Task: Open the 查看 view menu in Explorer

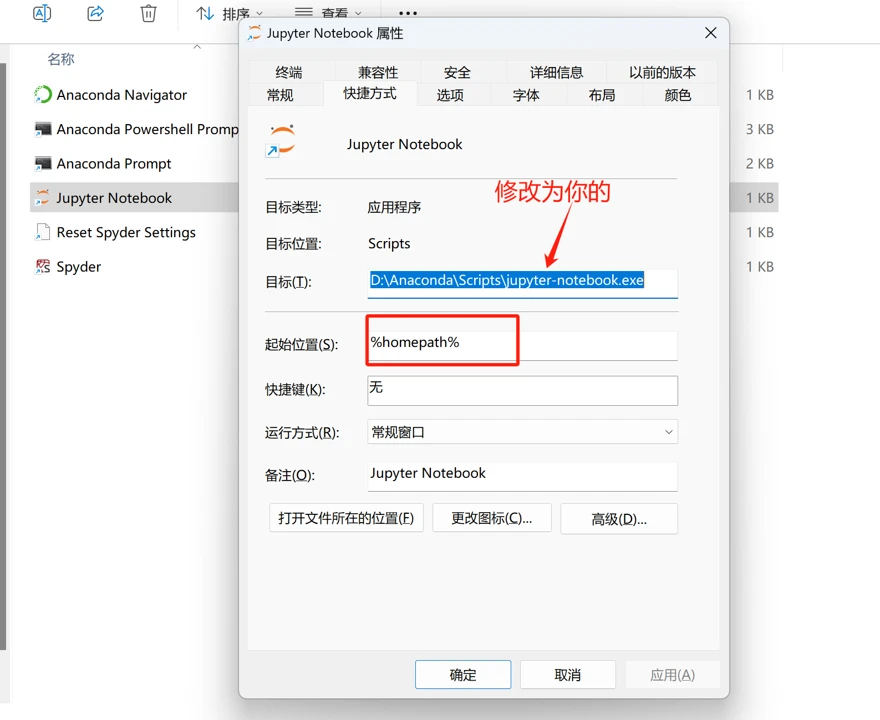Action: click(x=328, y=13)
